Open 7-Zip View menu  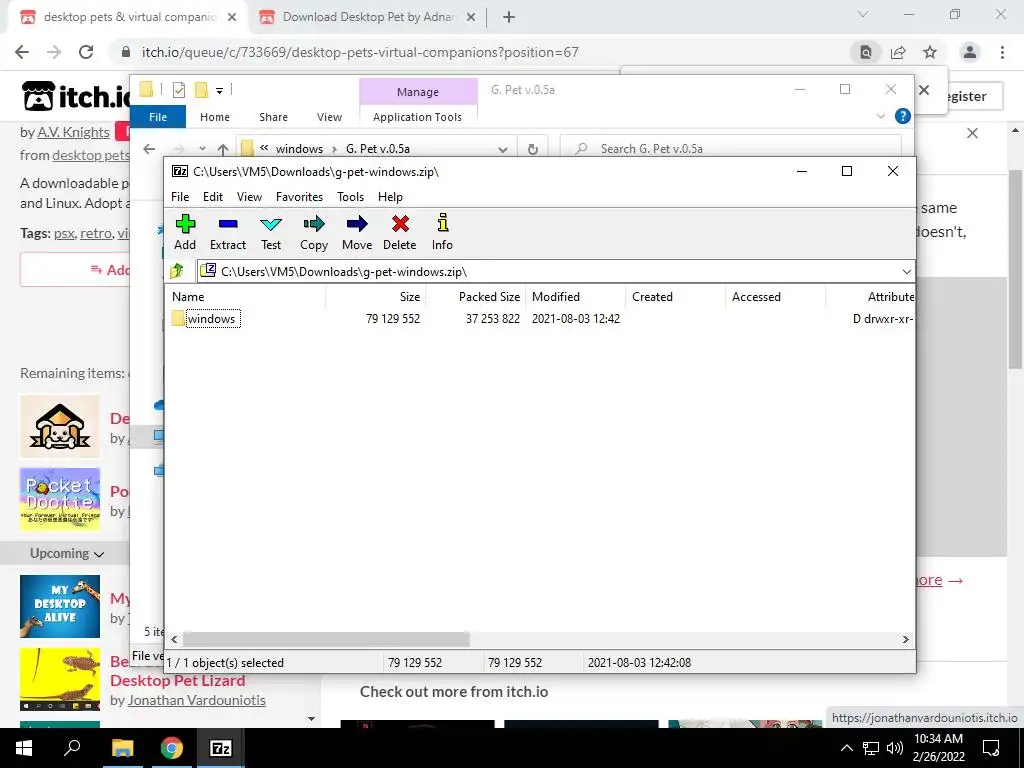249,197
